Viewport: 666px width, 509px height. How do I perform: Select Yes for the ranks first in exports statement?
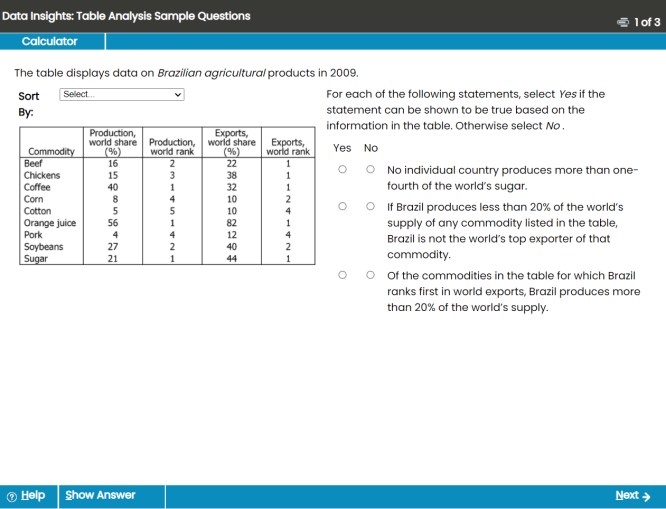pyautogui.click(x=342, y=275)
